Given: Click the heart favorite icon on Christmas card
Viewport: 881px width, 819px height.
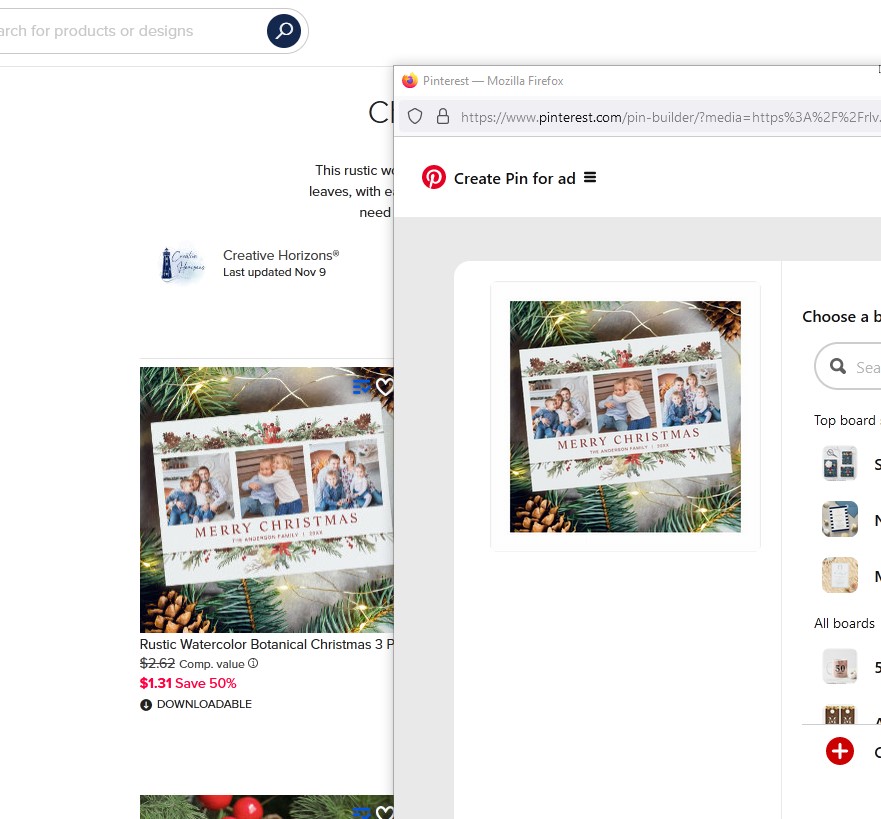Looking at the screenshot, I should click(385, 386).
